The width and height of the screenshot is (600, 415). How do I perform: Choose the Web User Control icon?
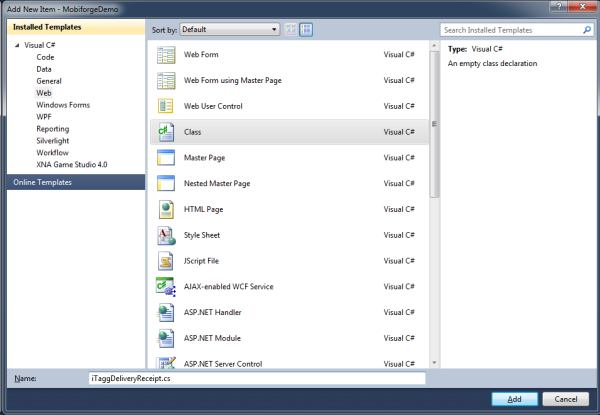click(165, 106)
